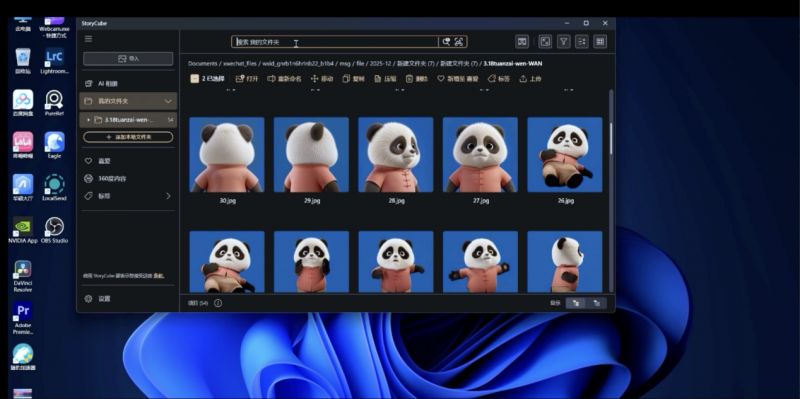Click 压缩 (Compress) in the action bar
The image size is (800, 399).
point(385,79)
